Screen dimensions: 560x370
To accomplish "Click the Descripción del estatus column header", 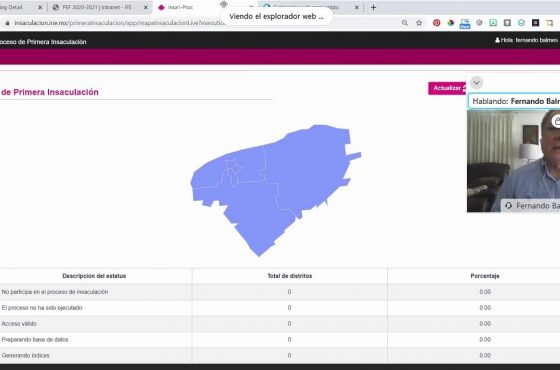I will 94,276.
